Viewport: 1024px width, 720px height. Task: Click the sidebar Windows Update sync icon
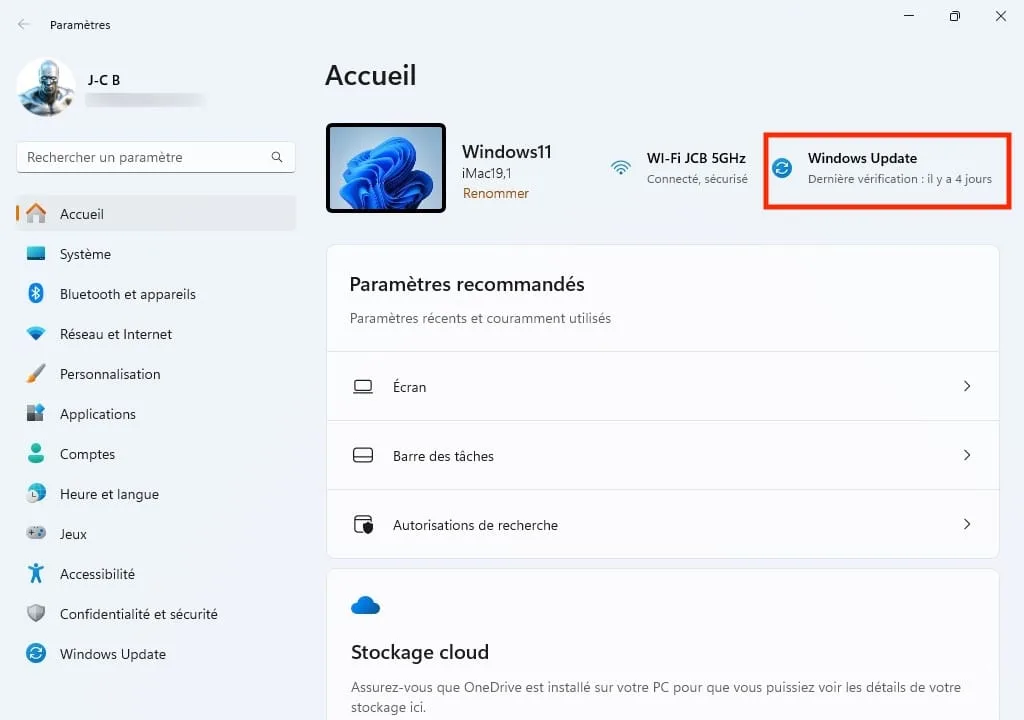[x=36, y=653]
